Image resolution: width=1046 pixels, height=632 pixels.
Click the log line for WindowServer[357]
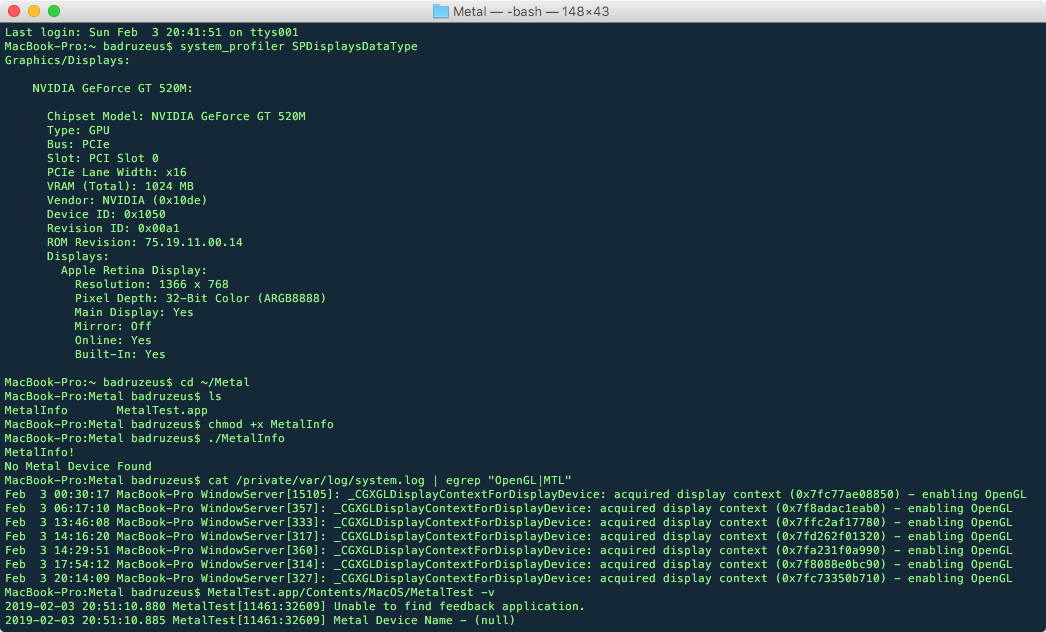pos(508,509)
